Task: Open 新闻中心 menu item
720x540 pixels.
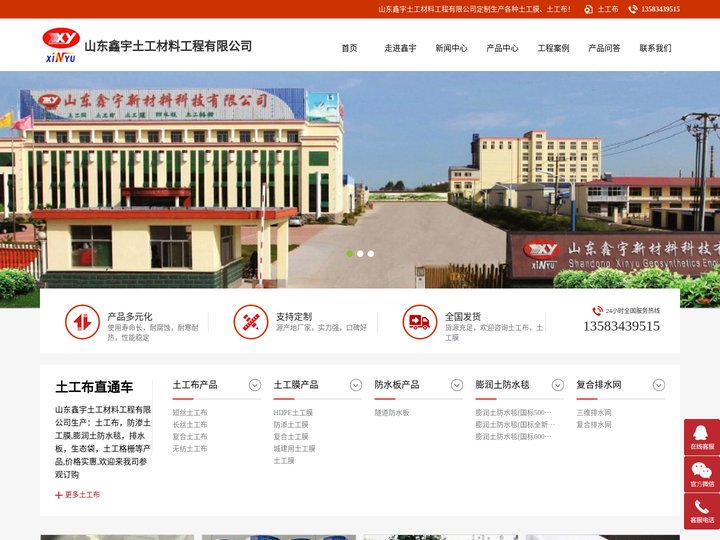Action: click(451, 48)
